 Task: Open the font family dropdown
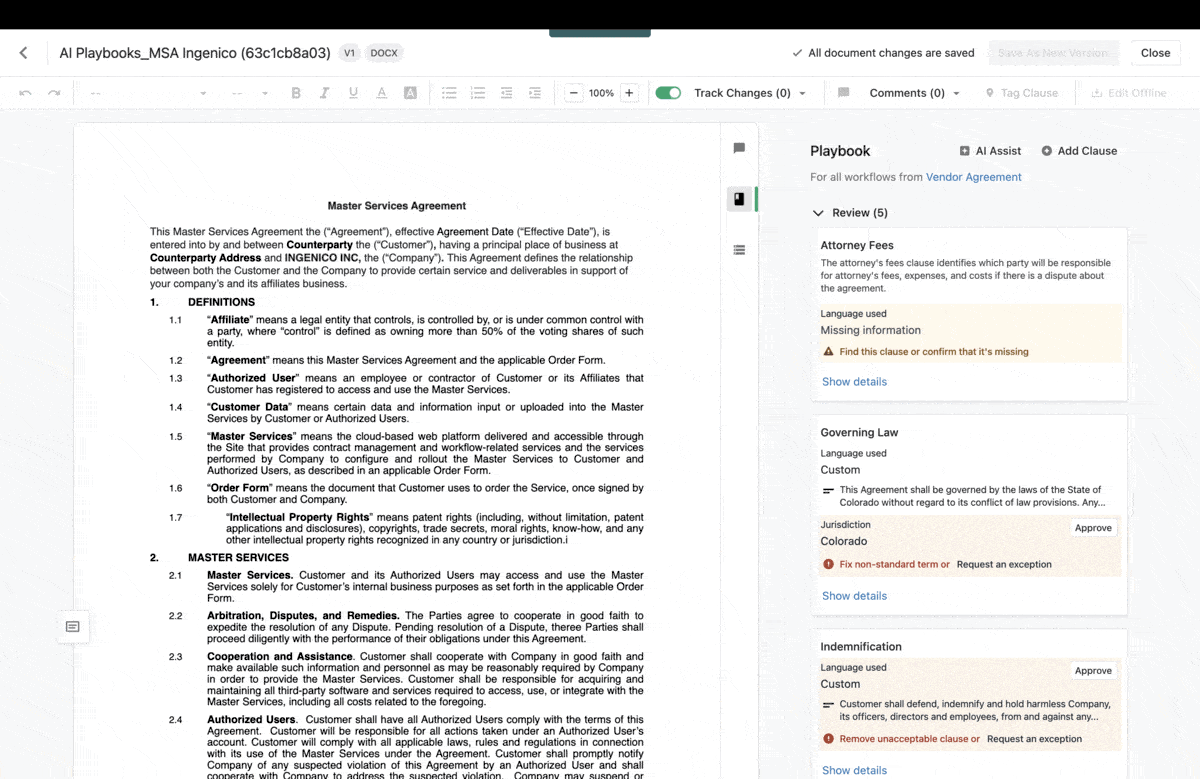click(148, 93)
